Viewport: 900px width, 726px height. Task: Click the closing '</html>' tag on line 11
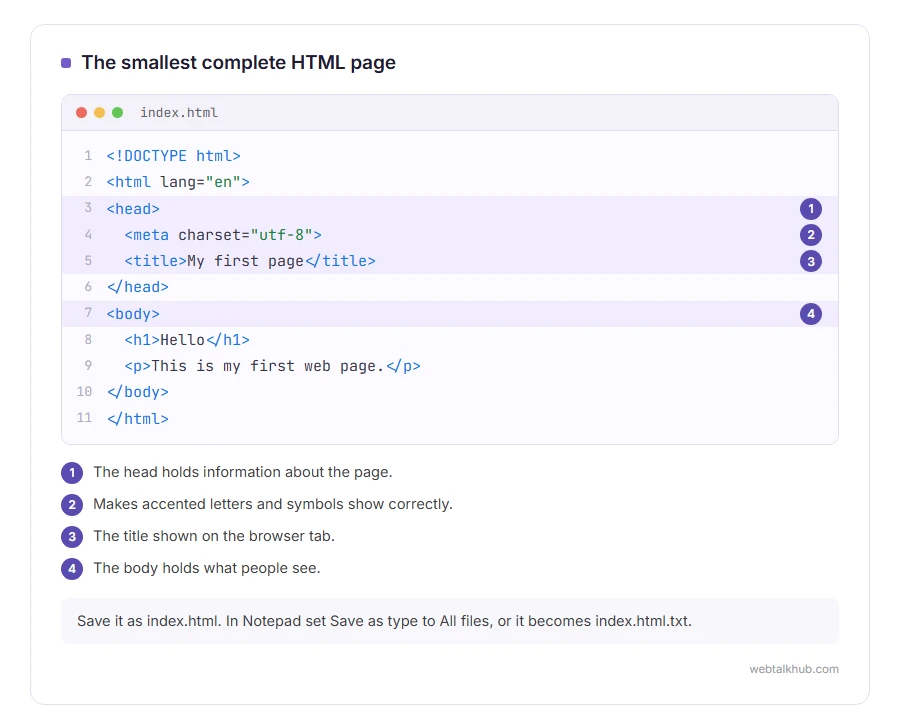click(x=137, y=419)
